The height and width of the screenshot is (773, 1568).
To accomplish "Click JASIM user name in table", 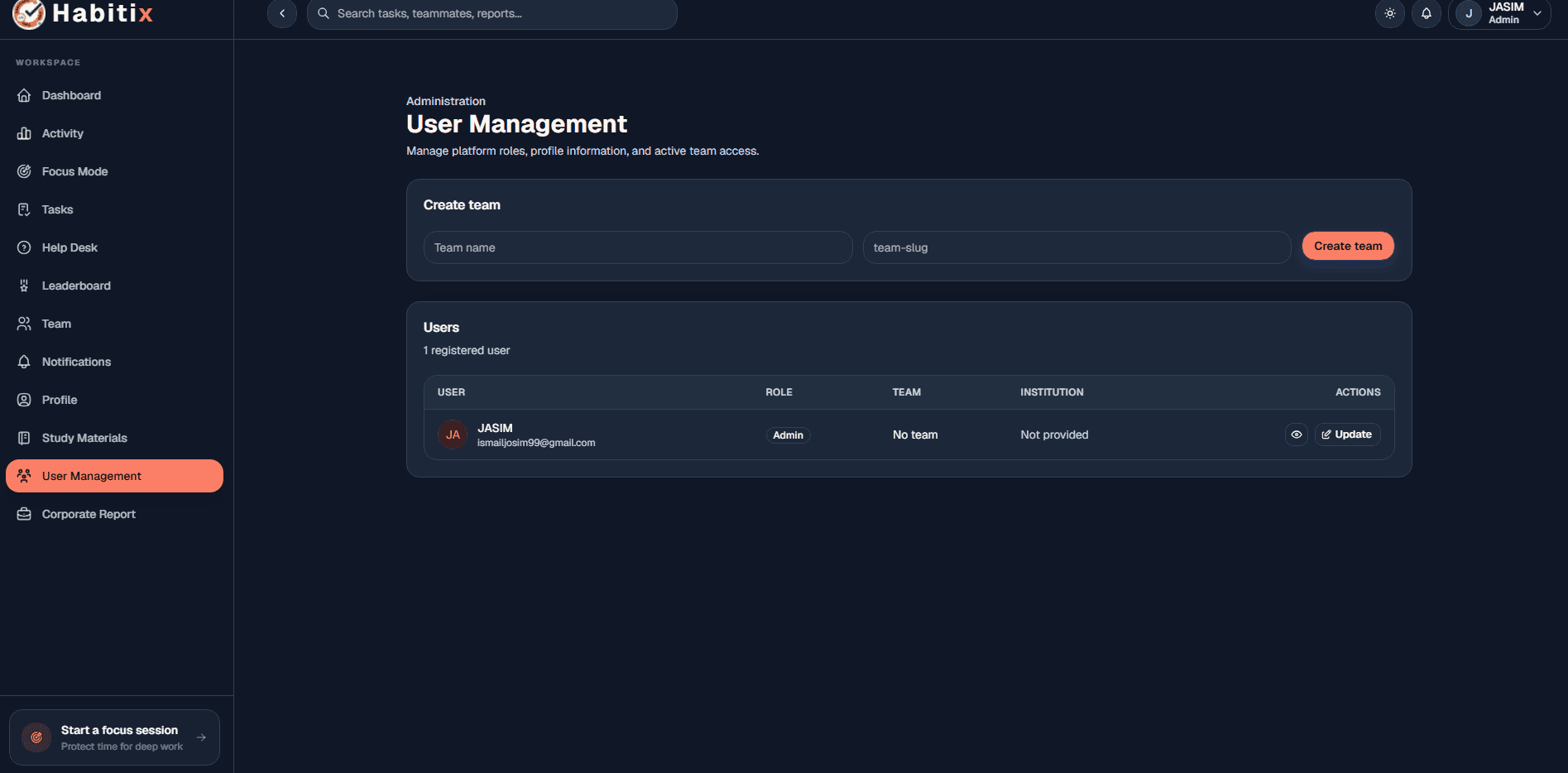I will point(495,428).
